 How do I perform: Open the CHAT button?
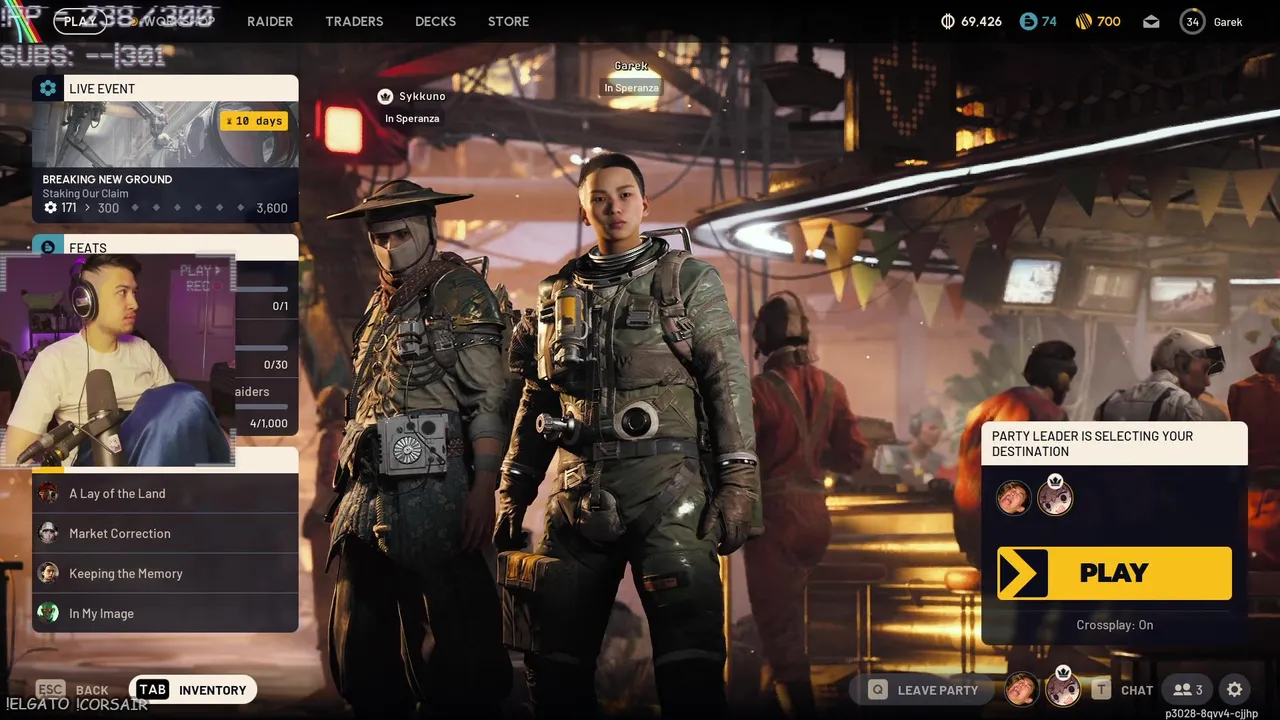(x=1137, y=690)
